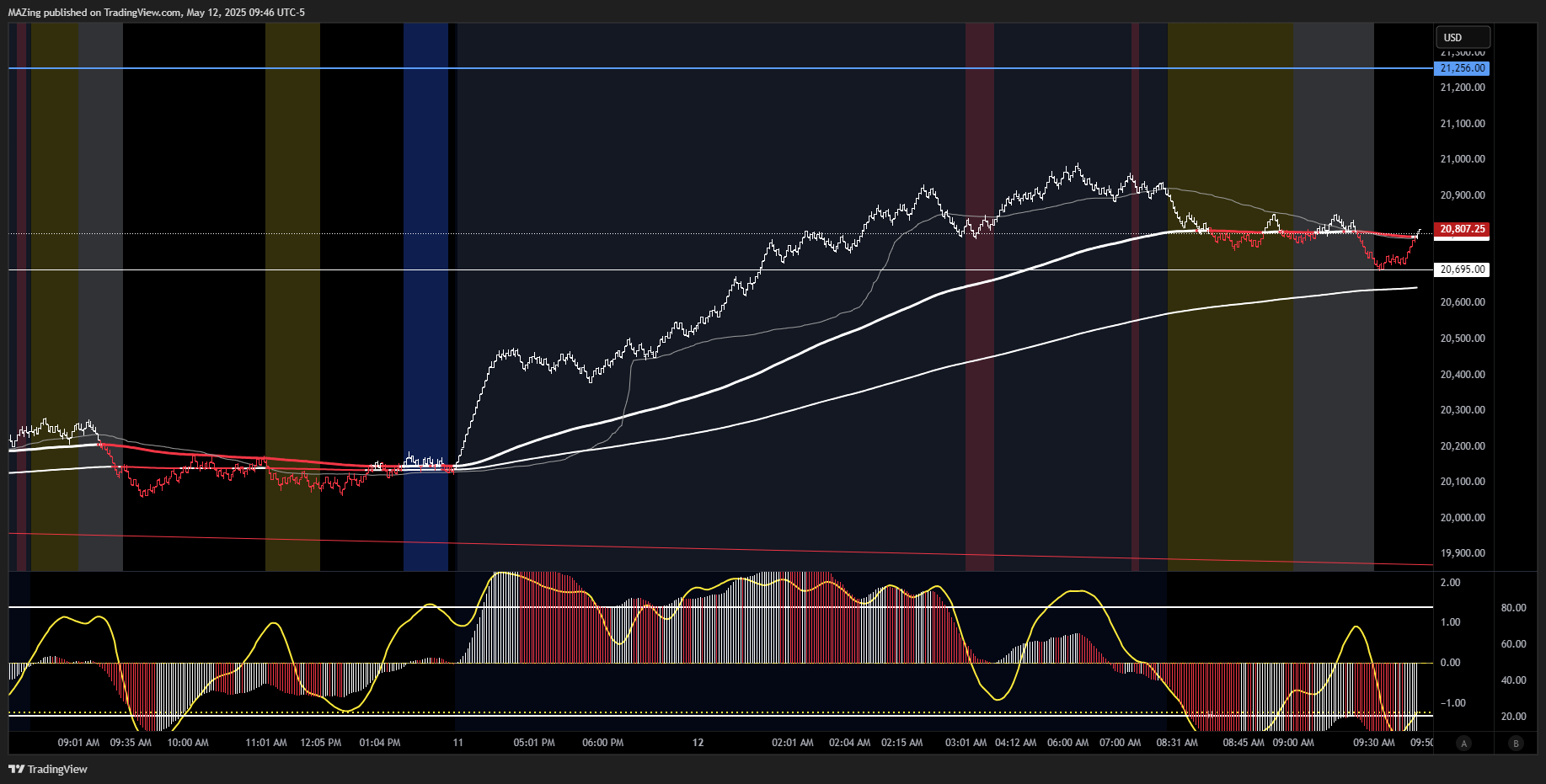The width and height of the screenshot is (1546, 784).
Task: Select the red 20,807.25 current price label
Action: pyautogui.click(x=1462, y=229)
